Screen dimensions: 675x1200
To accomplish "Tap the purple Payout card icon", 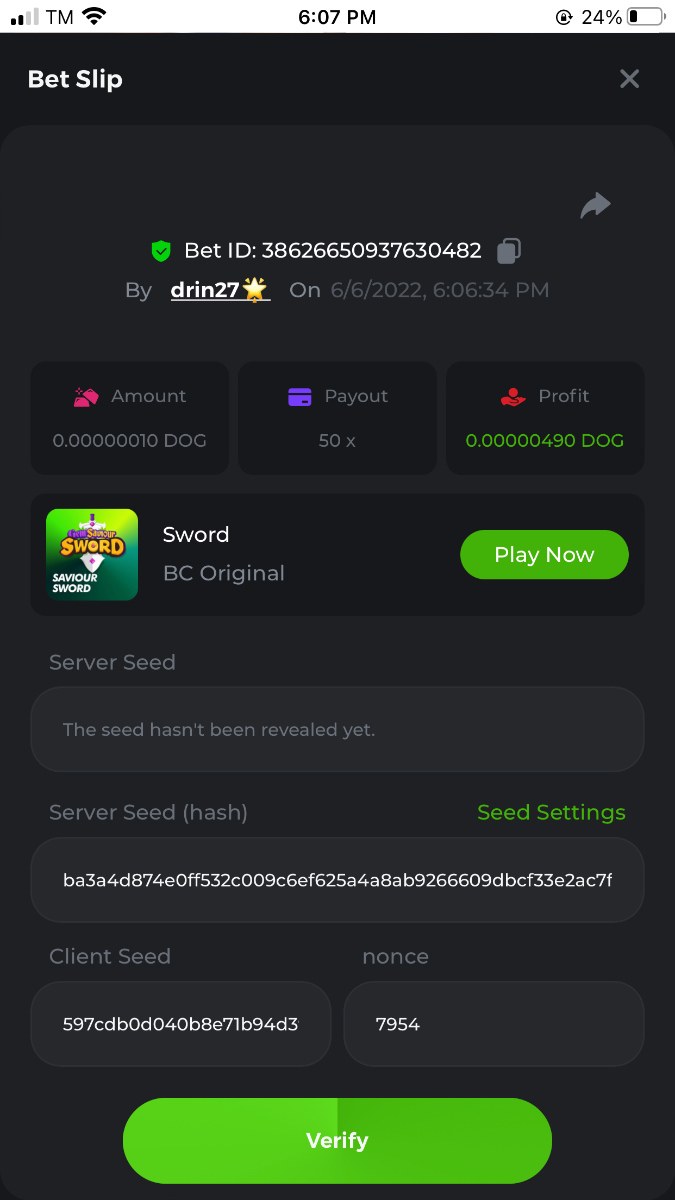I will pos(299,397).
